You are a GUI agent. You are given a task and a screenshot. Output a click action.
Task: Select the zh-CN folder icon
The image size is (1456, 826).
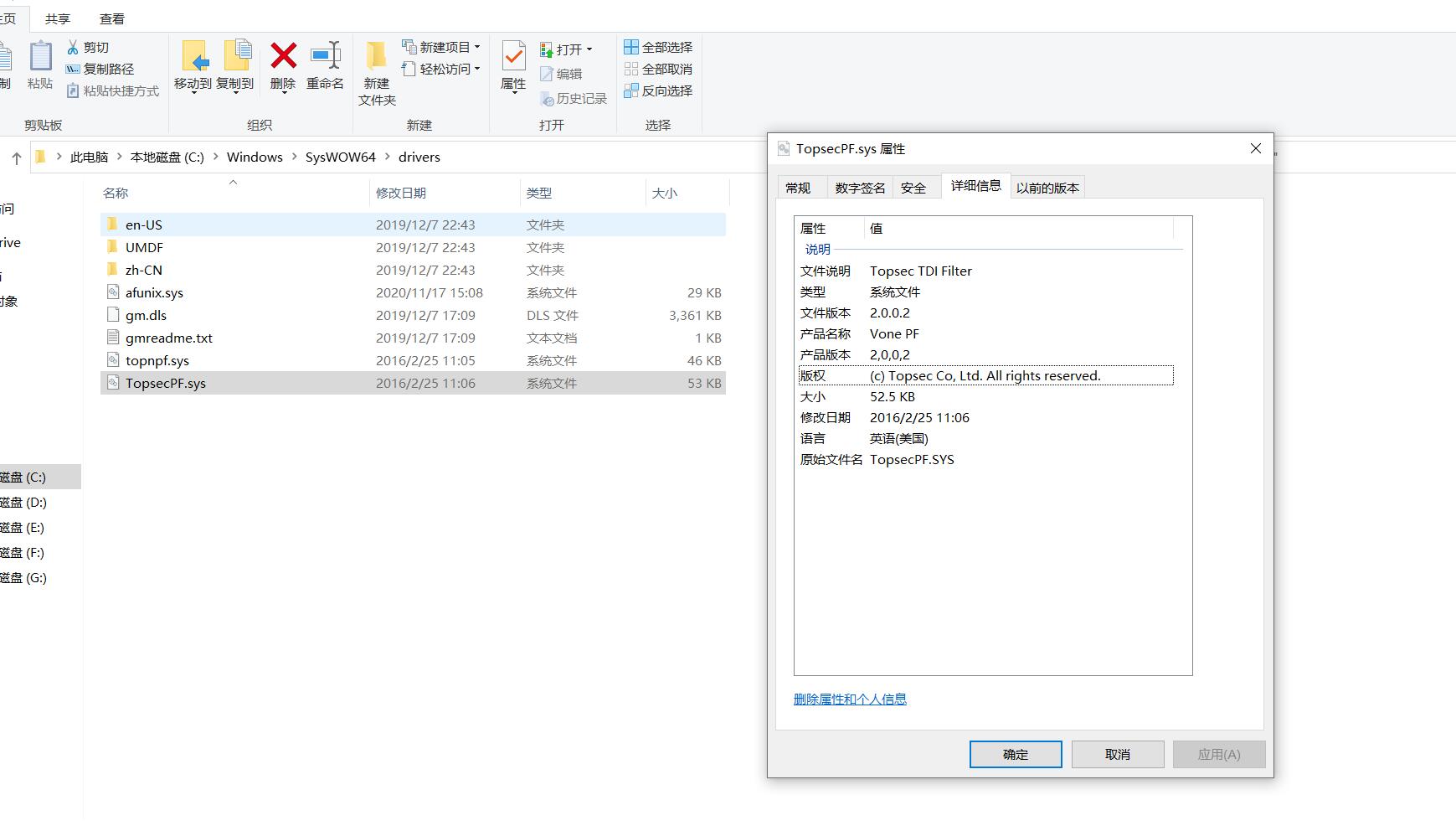[x=113, y=270]
